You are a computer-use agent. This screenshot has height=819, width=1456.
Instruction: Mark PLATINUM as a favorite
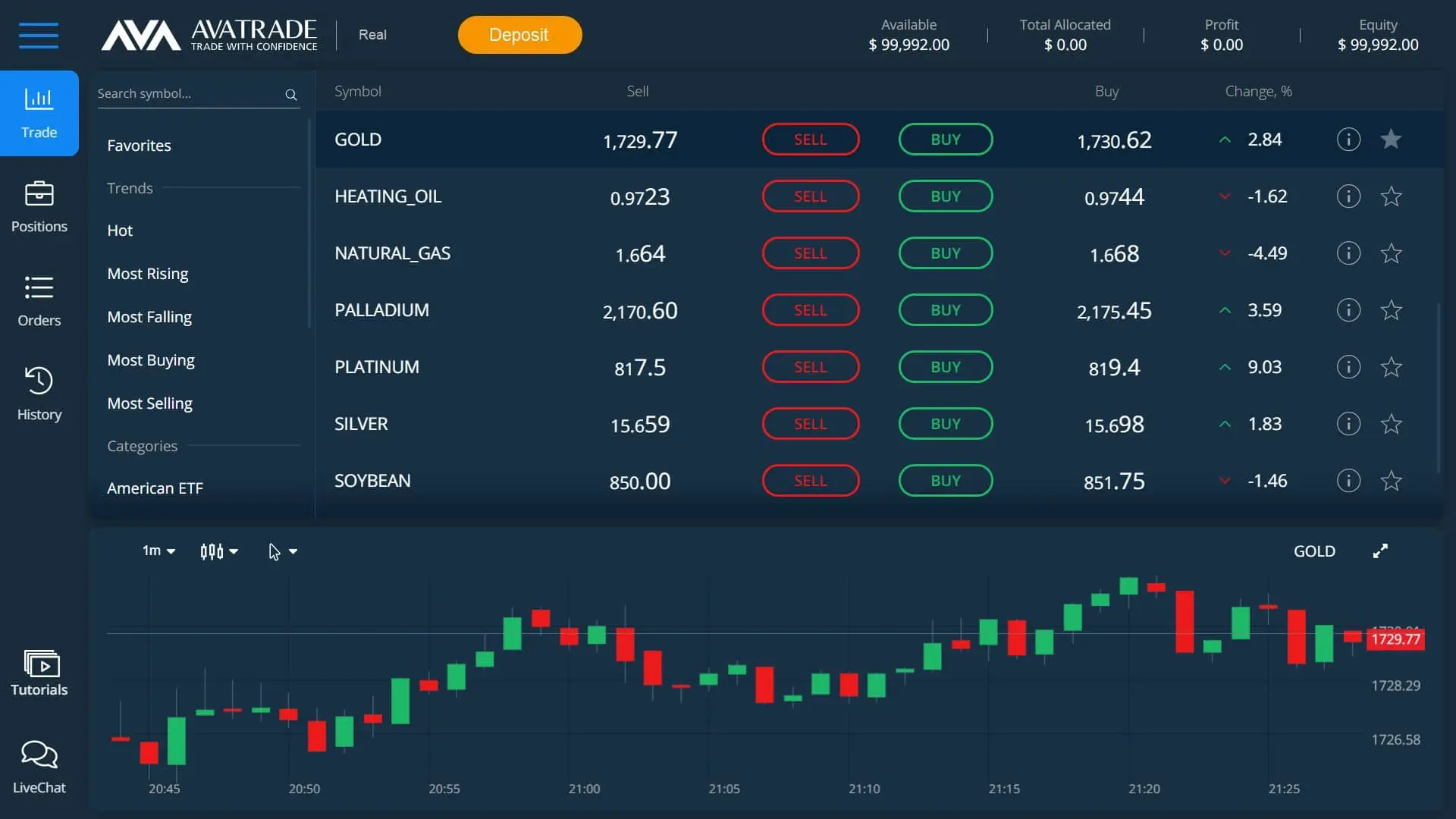(x=1392, y=366)
